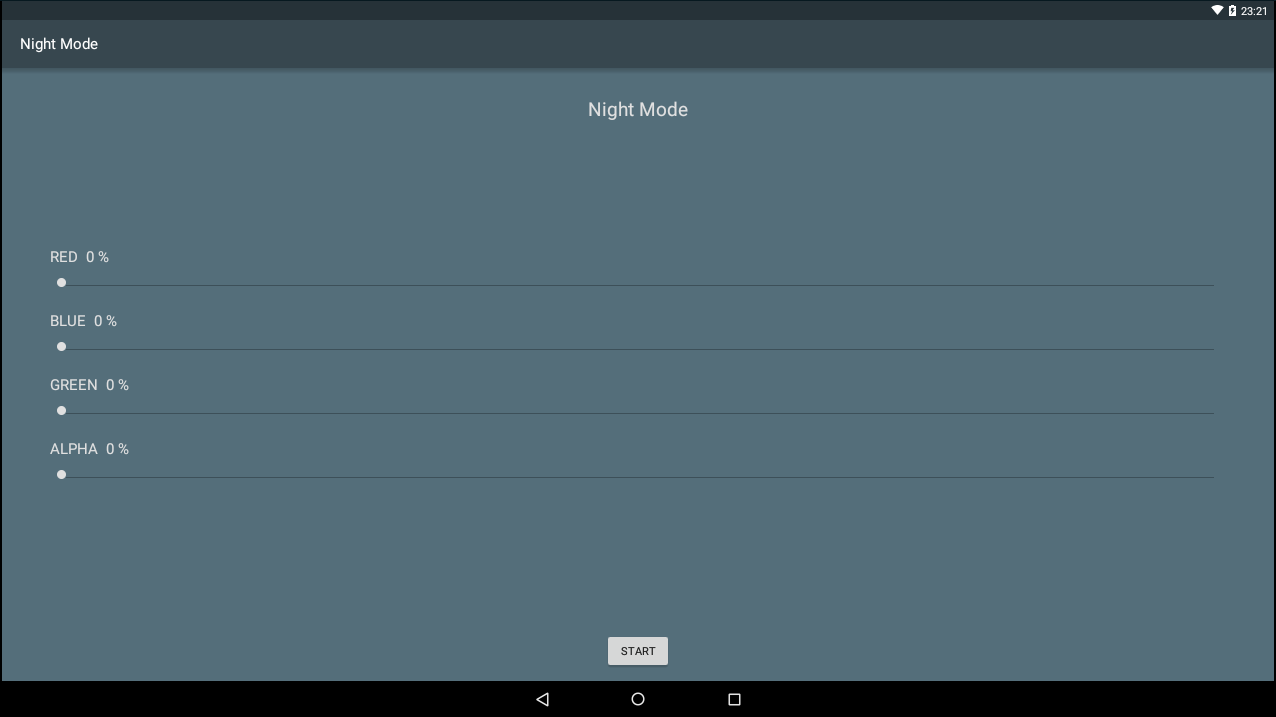Image resolution: width=1276 pixels, height=717 pixels.
Task: Click the GREEN 0 % label
Action: tap(89, 385)
